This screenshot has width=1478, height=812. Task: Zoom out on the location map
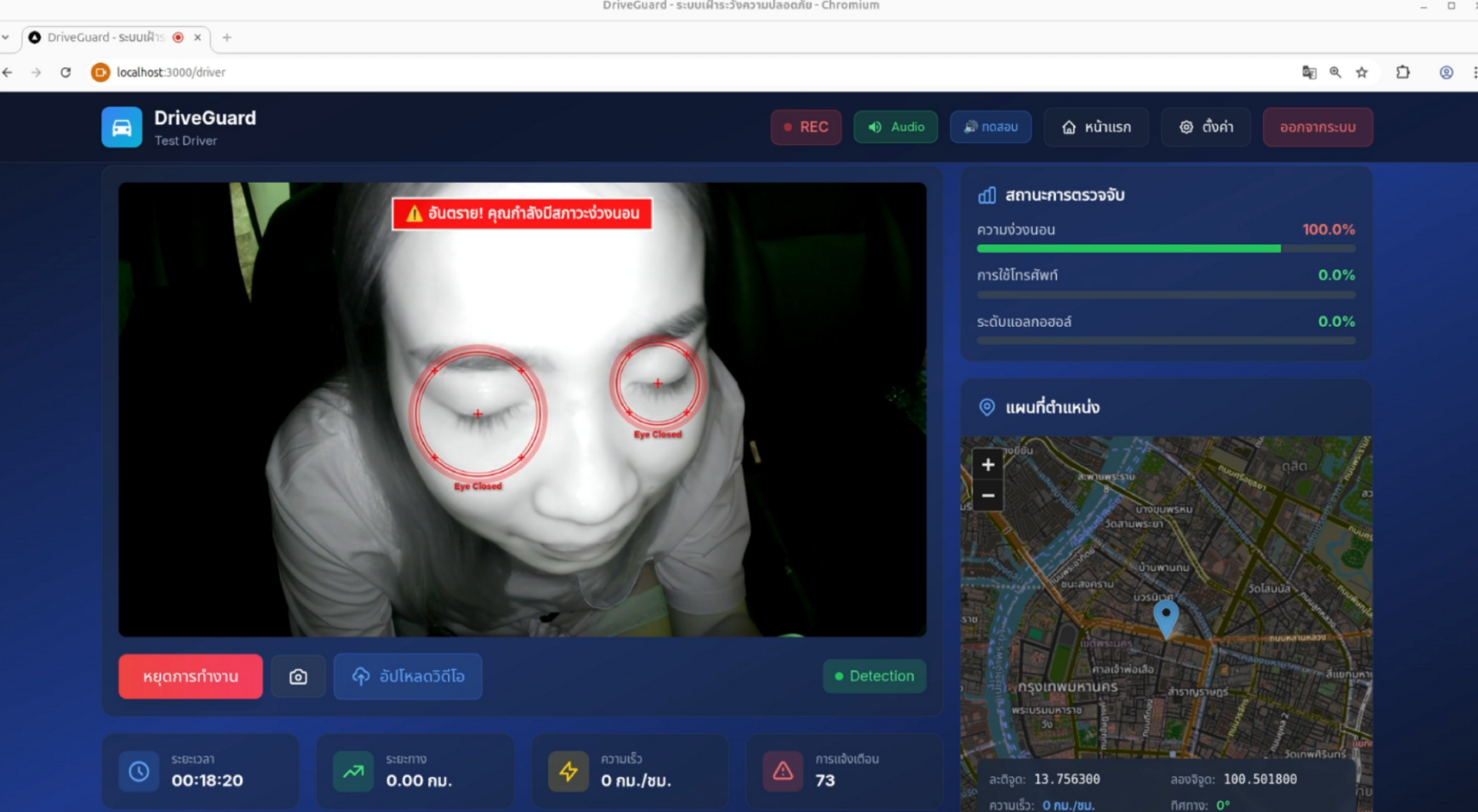[988, 496]
